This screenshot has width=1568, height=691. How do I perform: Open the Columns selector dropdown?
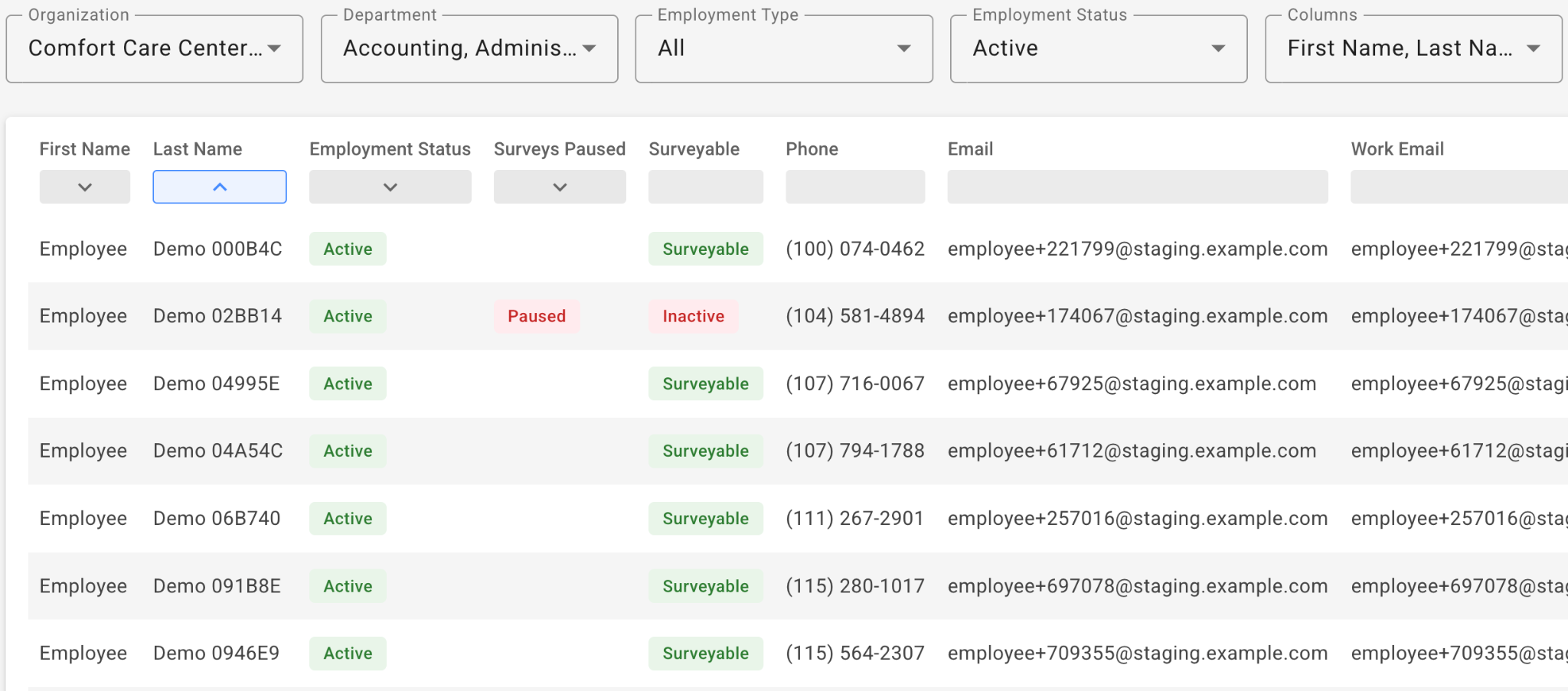[1413, 48]
